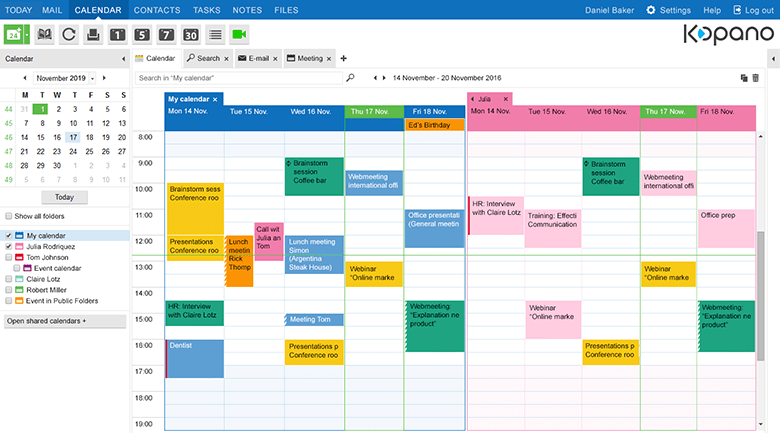
Task: Click scroll-down arrow of calendar scrollbar
Action: (x=761, y=424)
